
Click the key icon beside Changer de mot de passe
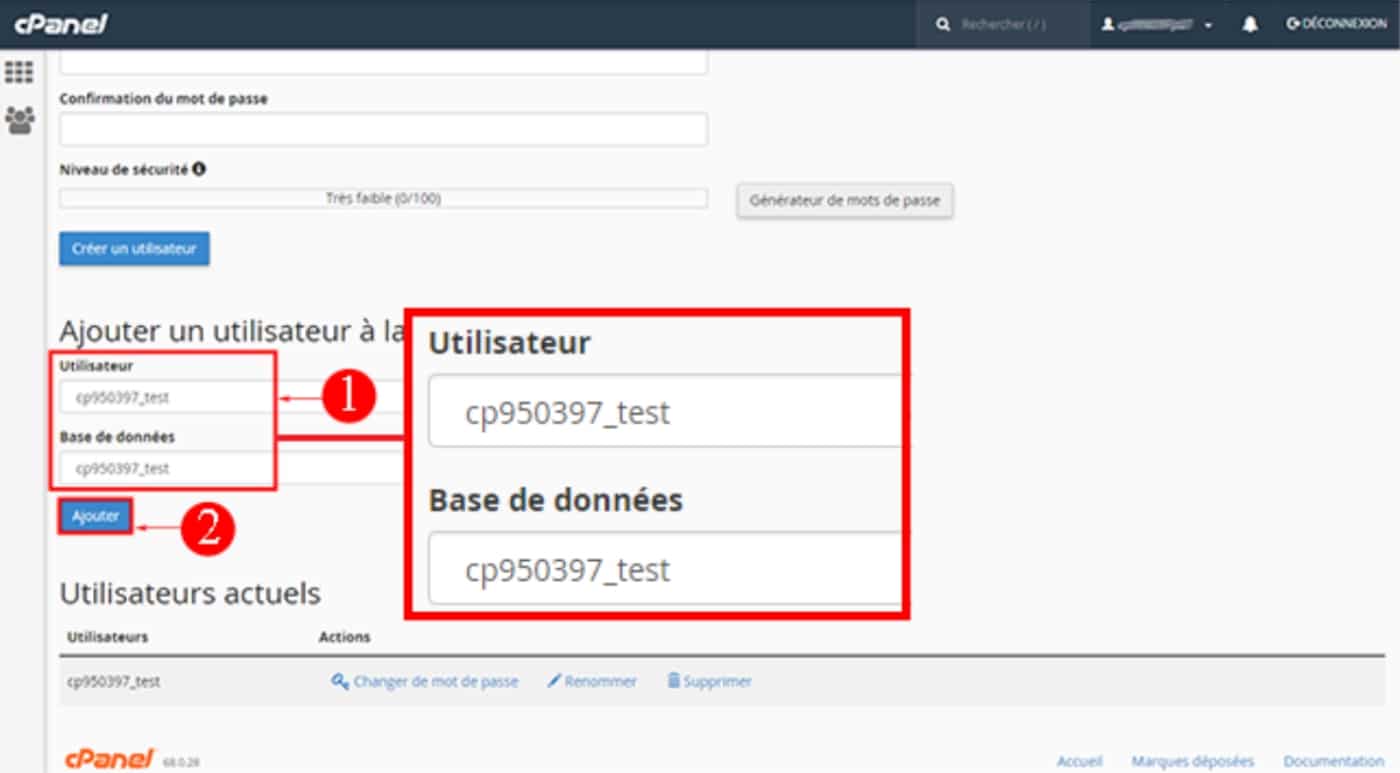[x=339, y=681]
